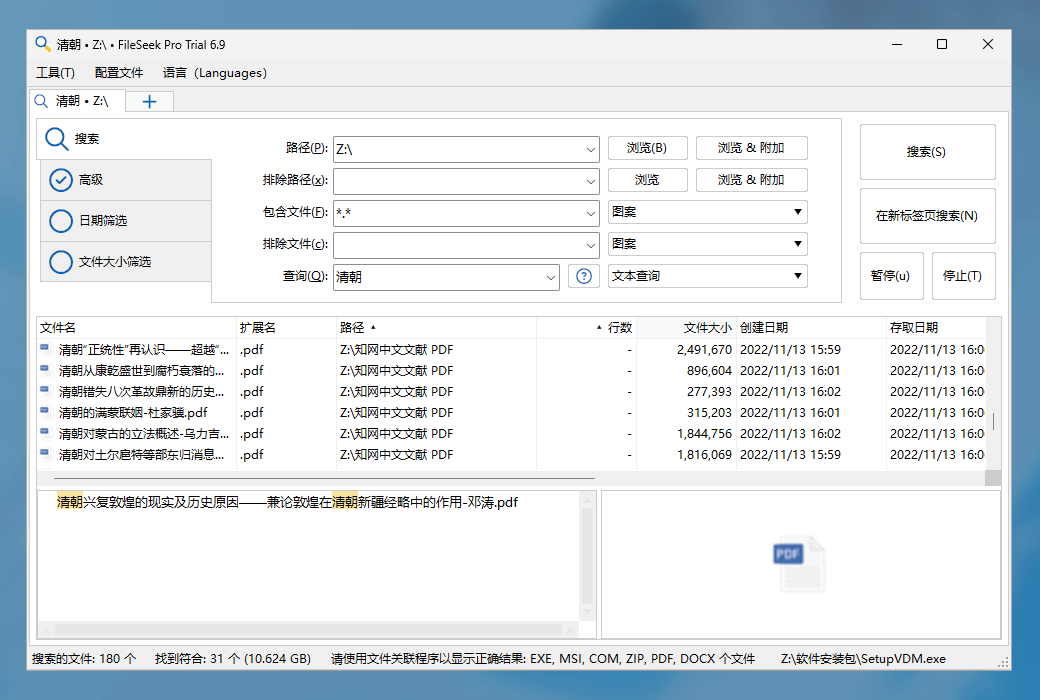Expand the 包含文件 combo box dropdown arrow
1040x700 pixels.
pyautogui.click(x=590, y=213)
